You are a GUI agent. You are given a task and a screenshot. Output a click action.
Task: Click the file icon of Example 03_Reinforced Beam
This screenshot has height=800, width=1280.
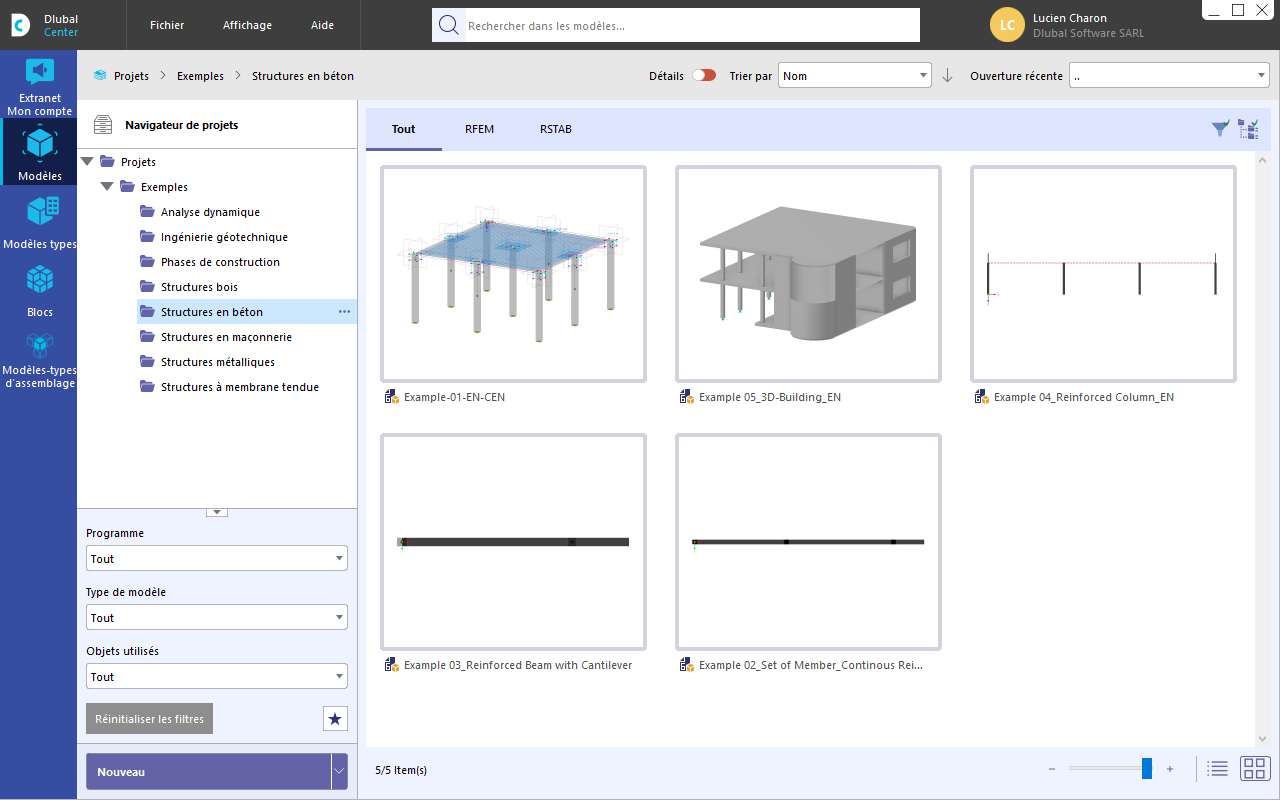point(392,665)
